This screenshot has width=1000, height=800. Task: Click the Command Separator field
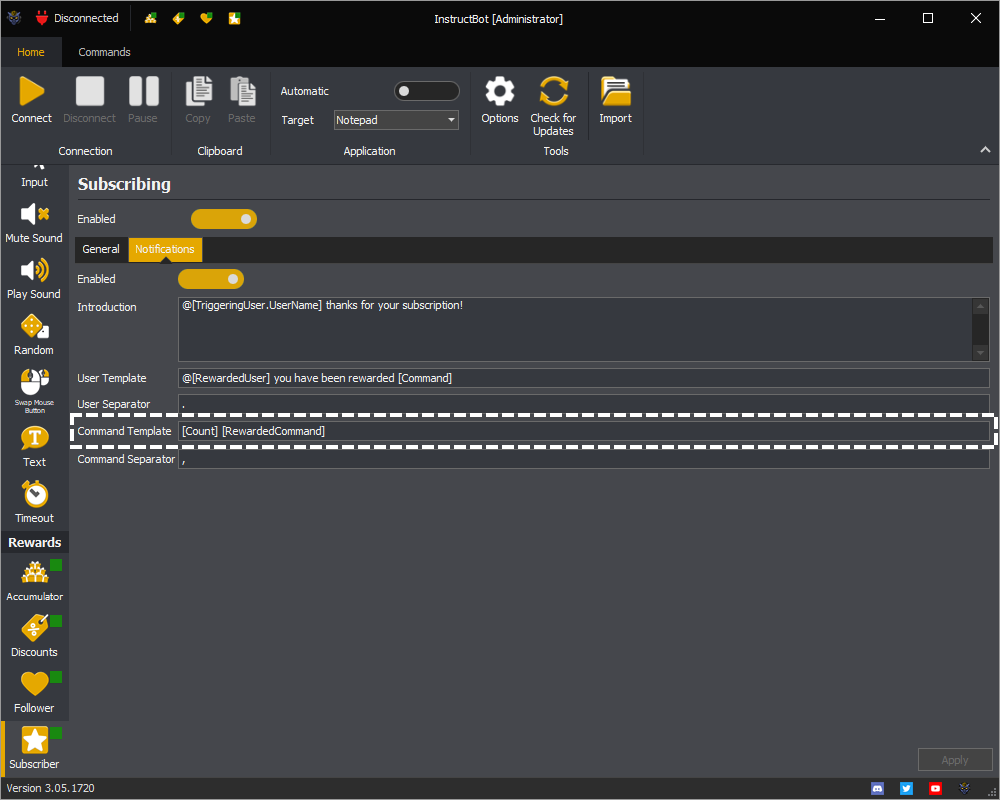[584, 459]
